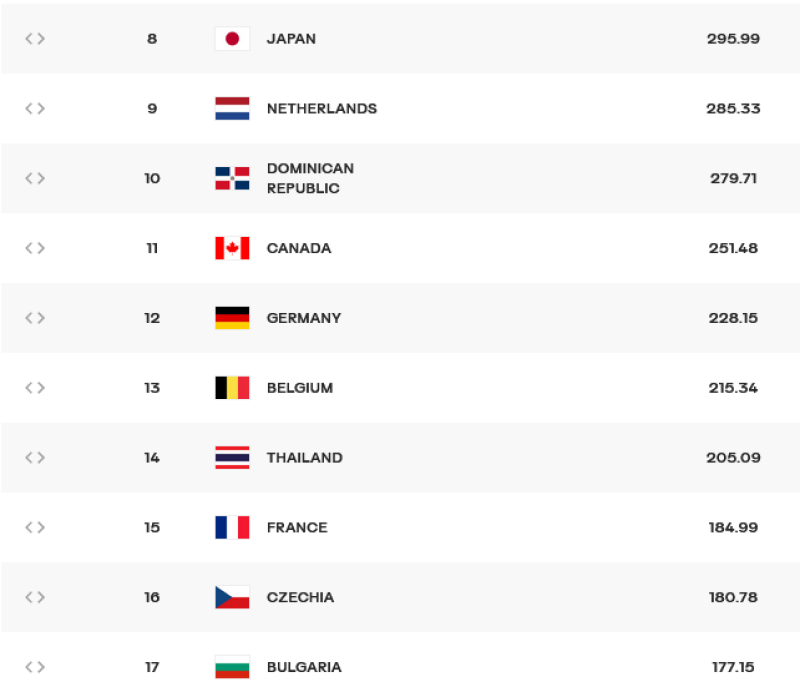Image resolution: width=800 pixels, height=697 pixels.
Task: Expand the France row chevron arrows
Action: tap(35, 528)
